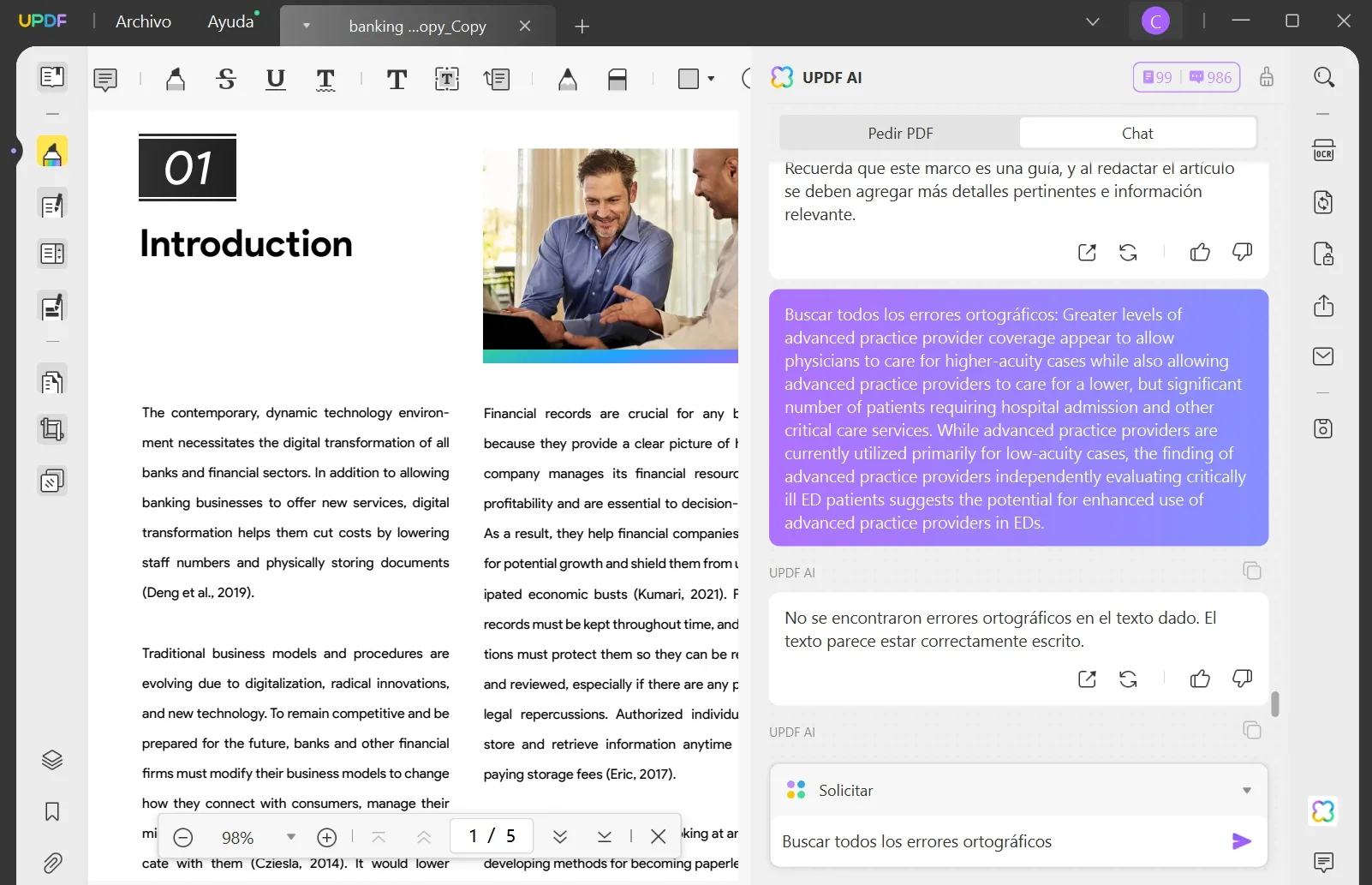Select the text callout tool
The height and width of the screenshot is (885, 1372).
point(497,80)
